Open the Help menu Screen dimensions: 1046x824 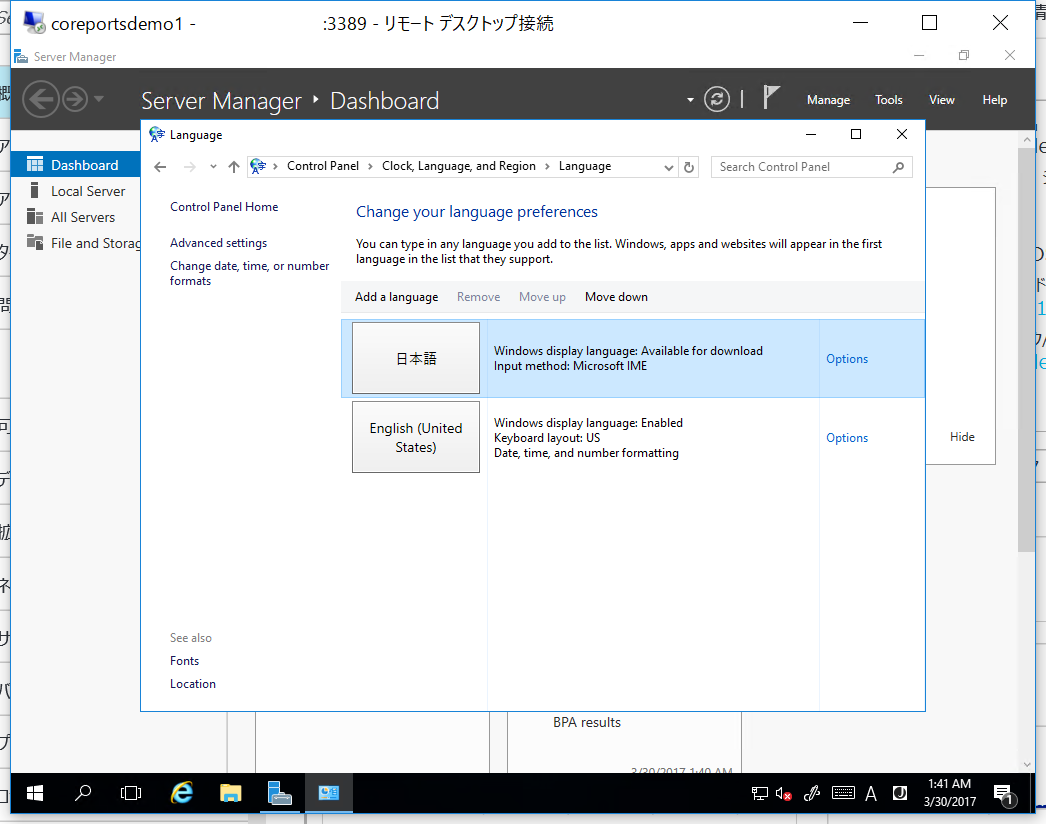pos(994,100)
